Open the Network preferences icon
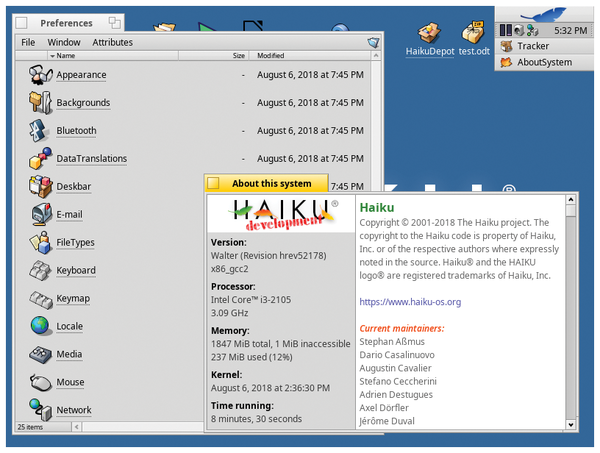This screenshot has height=453, width=600. tap(41, 409)
